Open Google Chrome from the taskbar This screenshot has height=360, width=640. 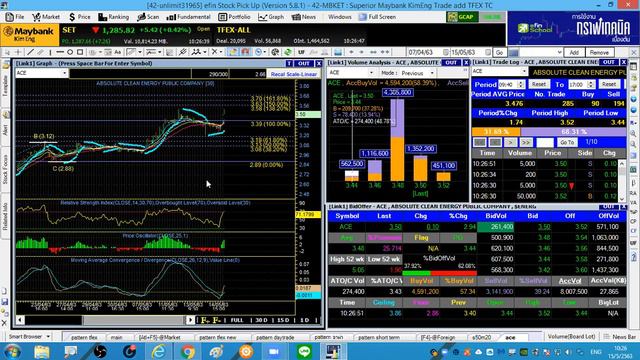pyautogui.click(x=188, y=351)
